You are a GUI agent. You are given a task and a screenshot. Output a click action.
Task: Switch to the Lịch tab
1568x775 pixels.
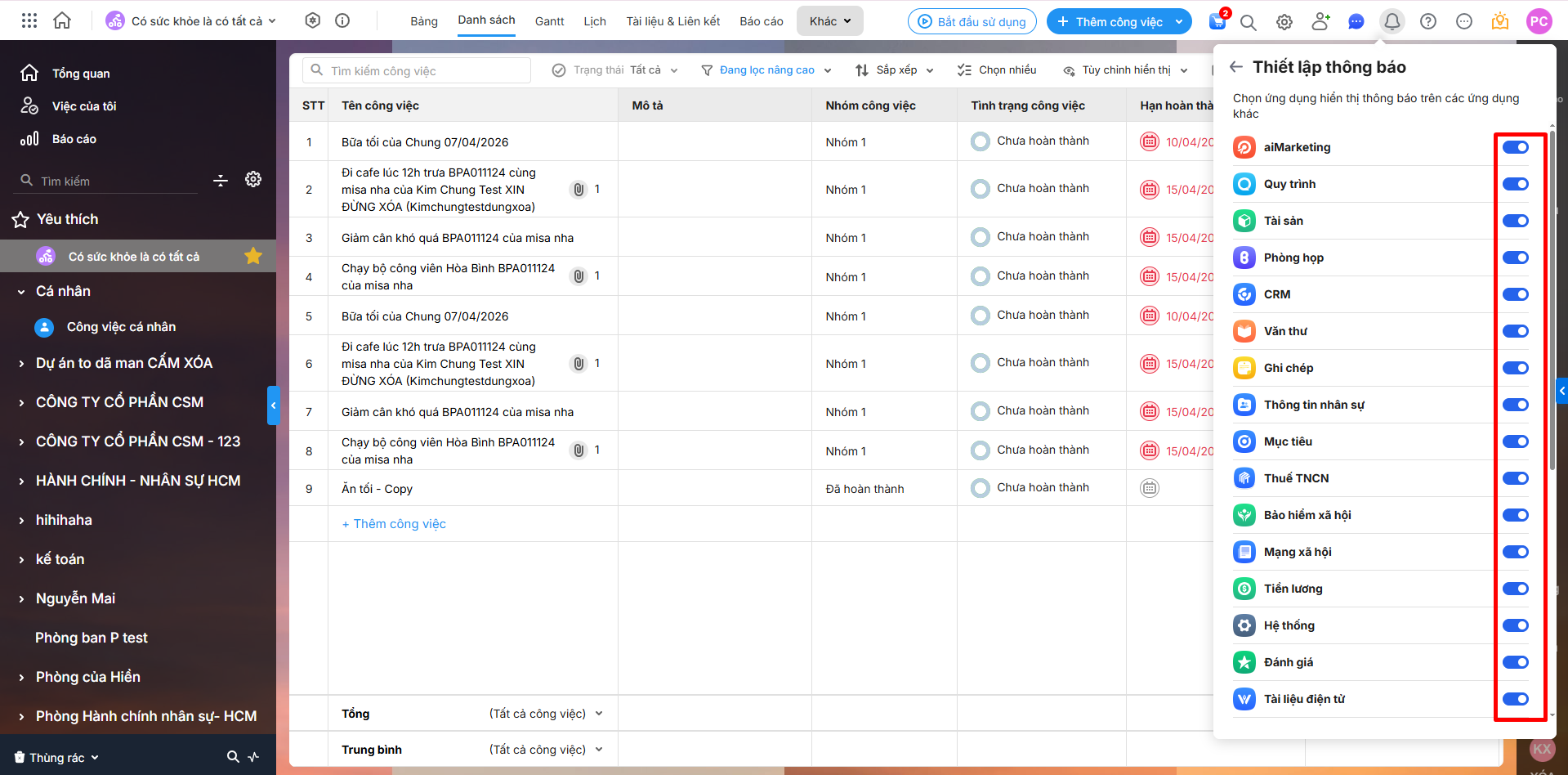click(x=594, y=21)
